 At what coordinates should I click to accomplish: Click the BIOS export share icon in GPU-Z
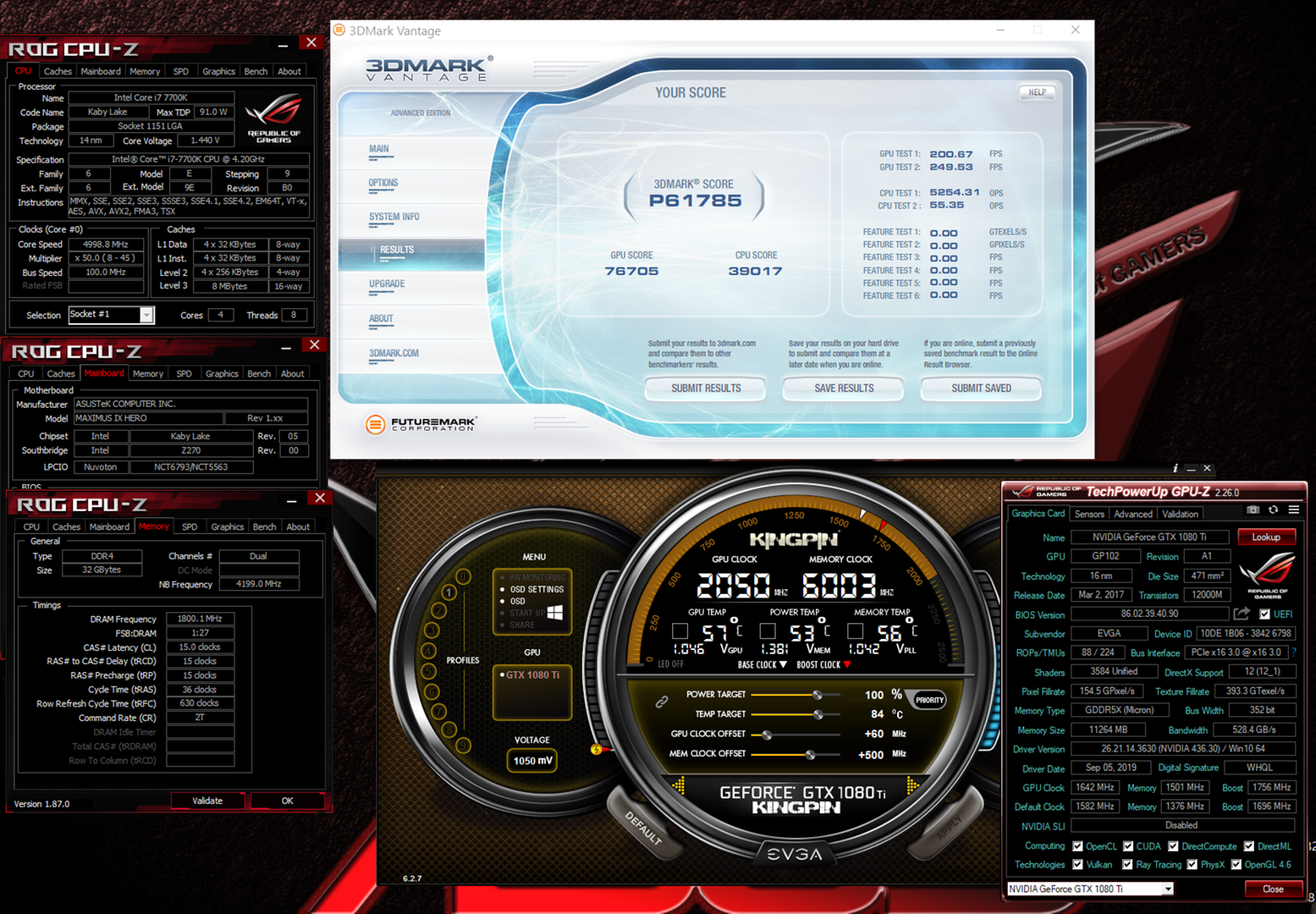[x=1242, y=614]
